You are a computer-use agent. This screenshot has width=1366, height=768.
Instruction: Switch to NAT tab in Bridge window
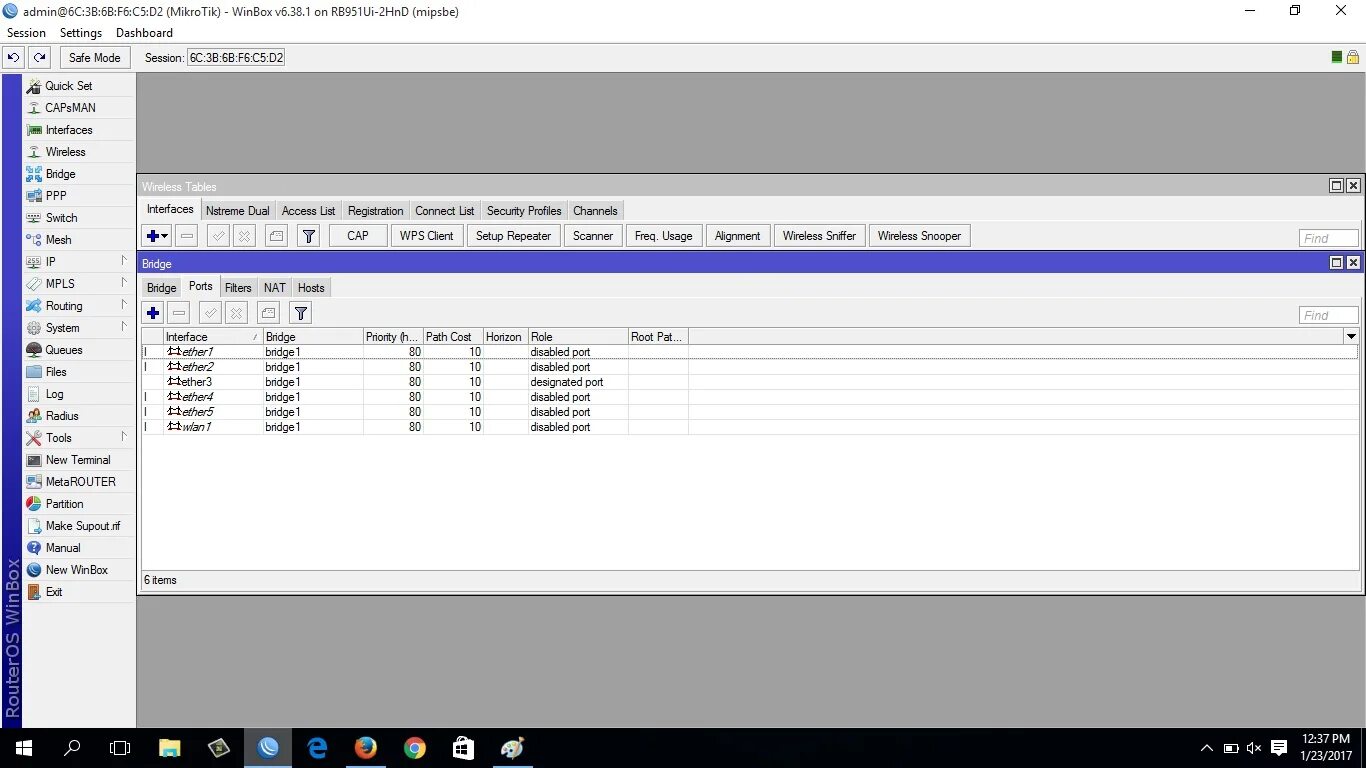tap(275, 288)
